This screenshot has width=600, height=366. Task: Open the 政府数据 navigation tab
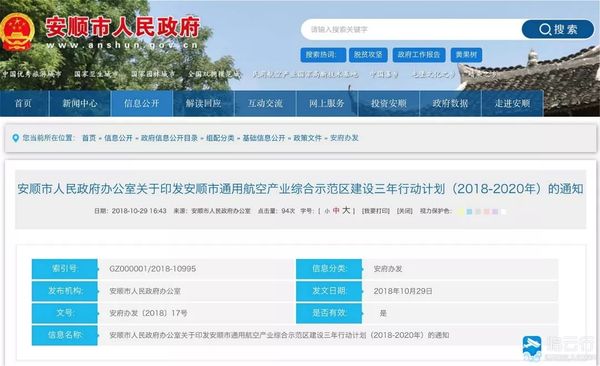point(450,103)
